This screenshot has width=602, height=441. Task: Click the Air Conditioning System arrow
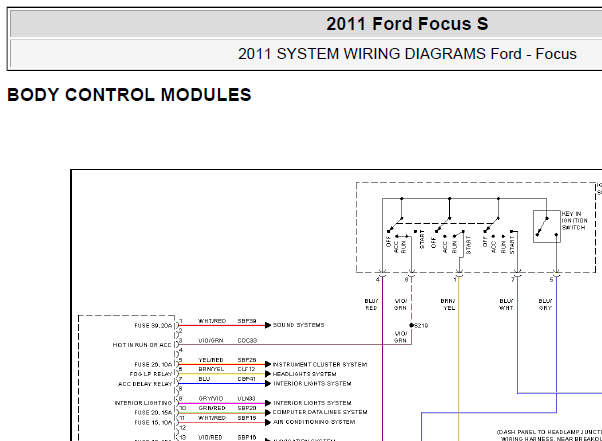pos(268,422)
